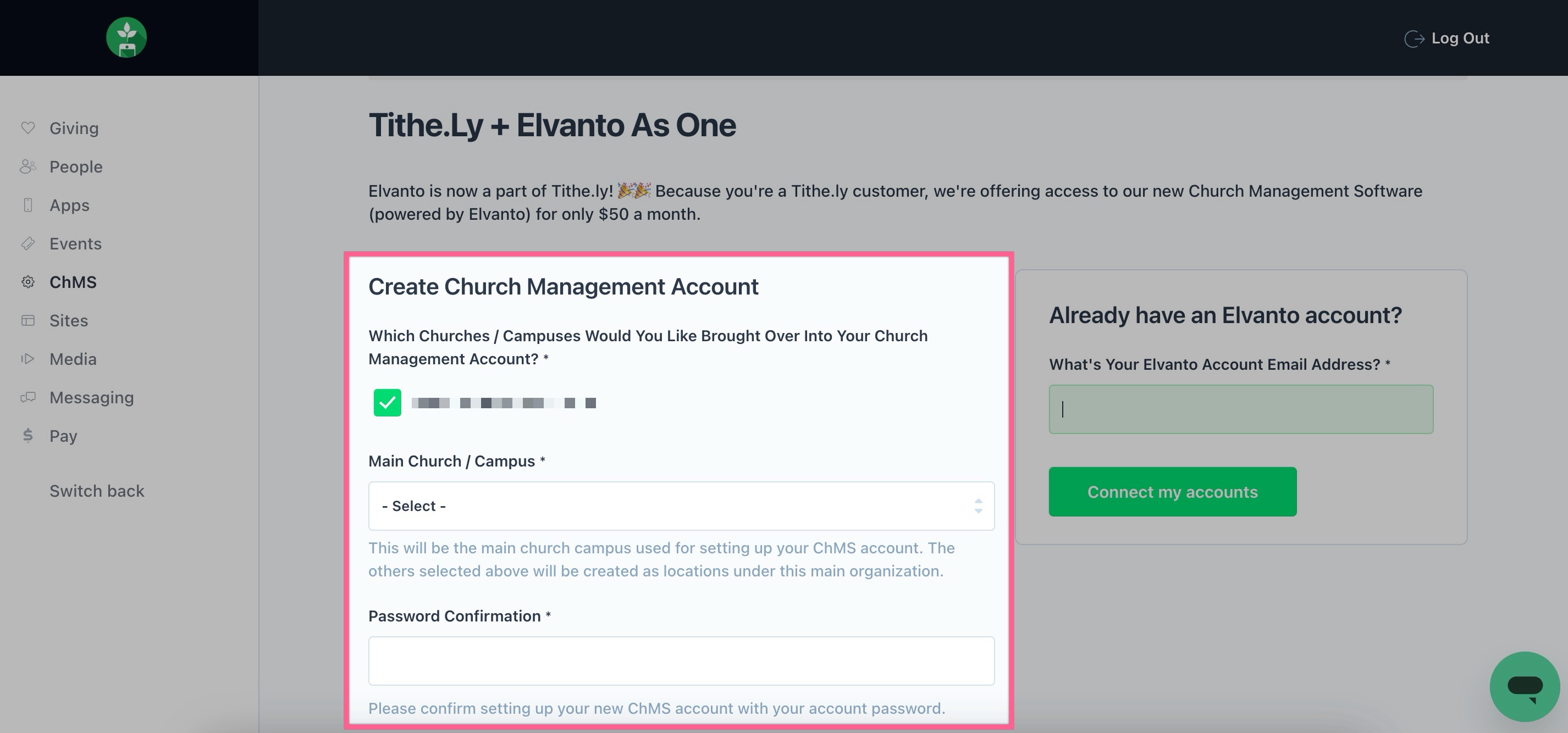Click 'This will be the main church campus' help text
Viewport: 1568px width, 733px height.
click(x=661, y=559)
